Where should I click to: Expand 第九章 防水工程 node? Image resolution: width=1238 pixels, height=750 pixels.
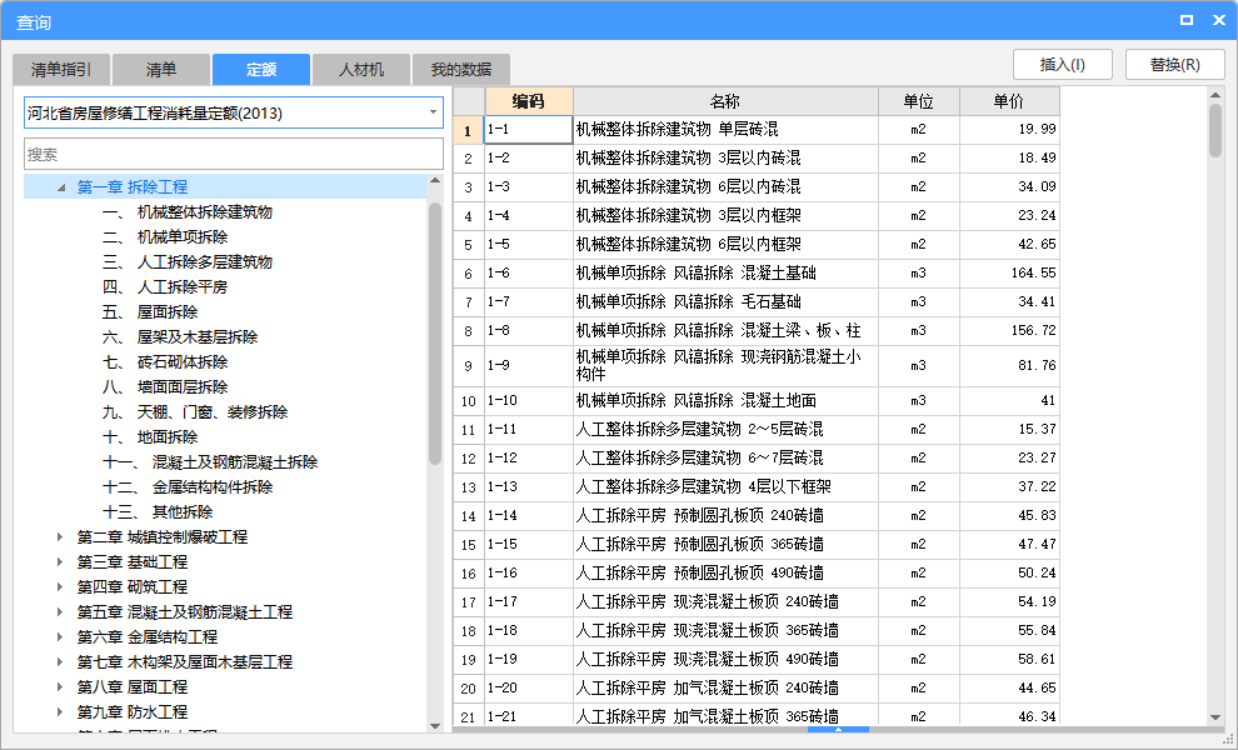coord(61,712)
